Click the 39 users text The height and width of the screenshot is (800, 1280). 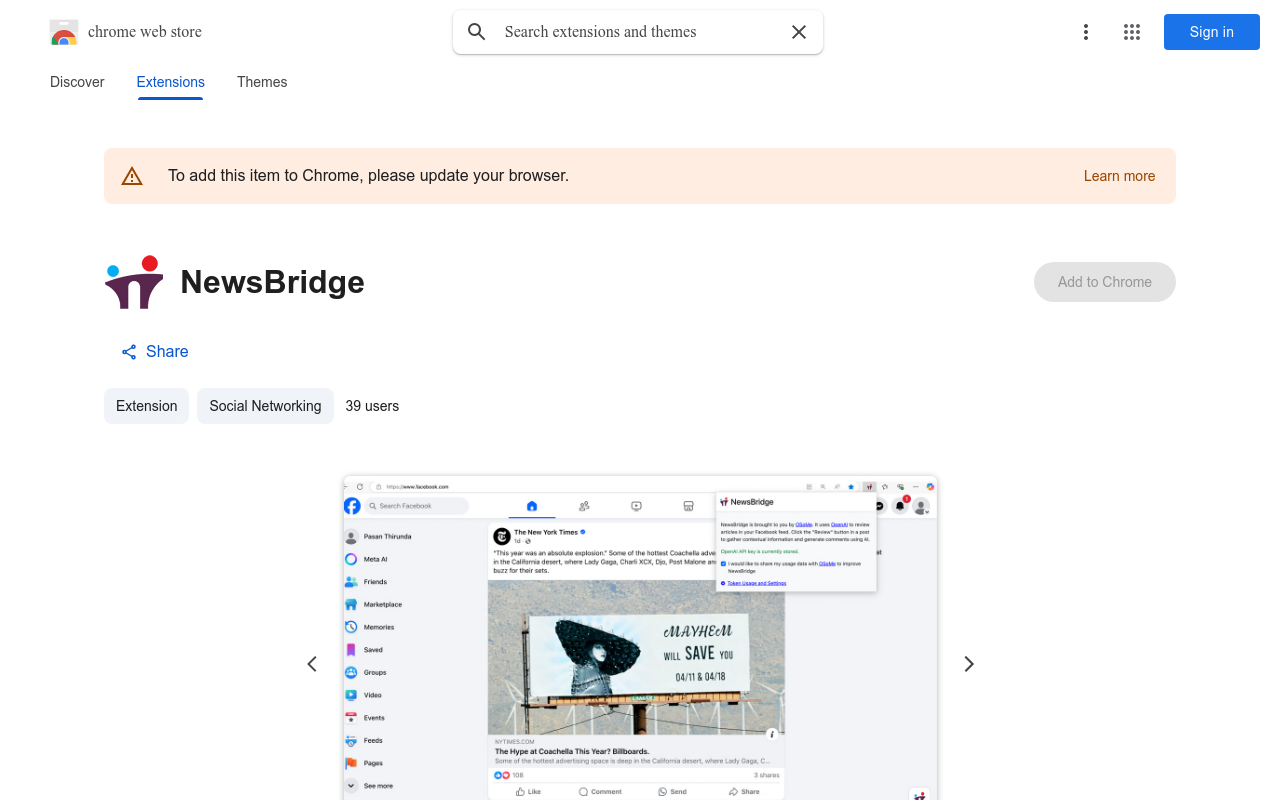click(x=372, y=406)
